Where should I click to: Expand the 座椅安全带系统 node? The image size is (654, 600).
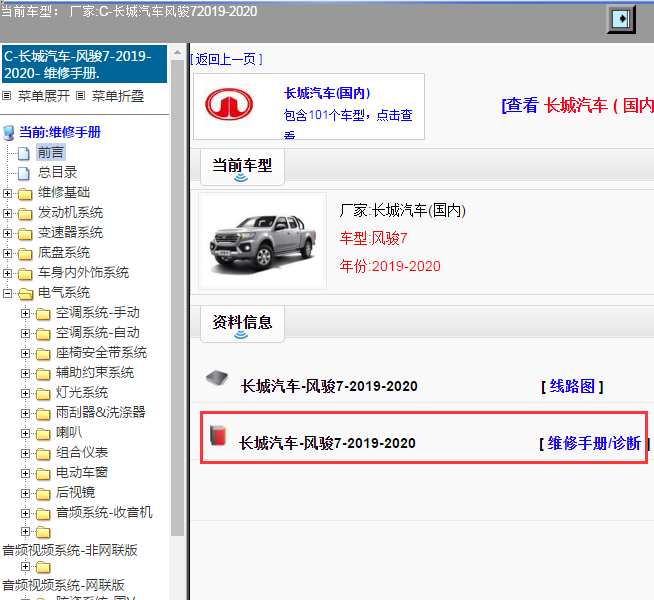[25, 354]
